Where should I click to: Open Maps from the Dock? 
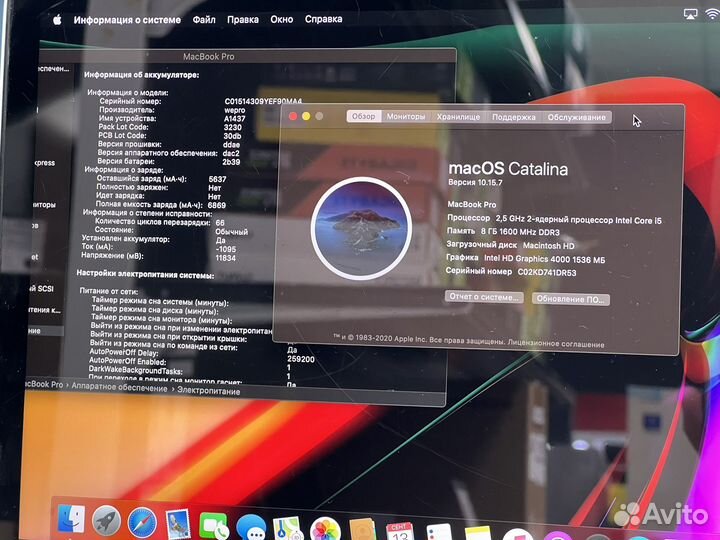[x=287, y=529]
